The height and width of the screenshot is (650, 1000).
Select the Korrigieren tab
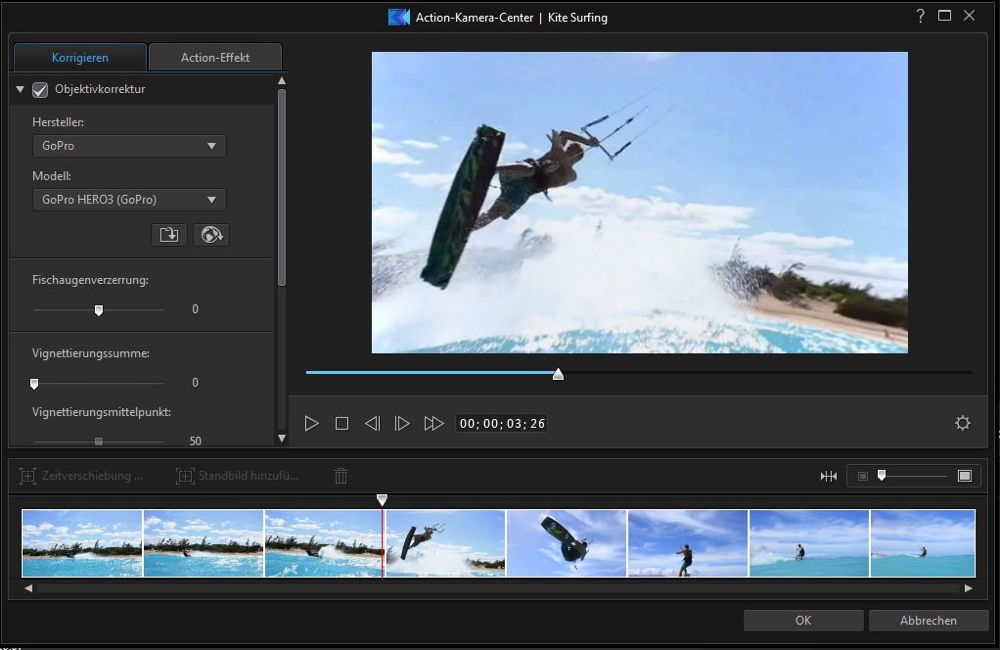click(x=80, y=58)
